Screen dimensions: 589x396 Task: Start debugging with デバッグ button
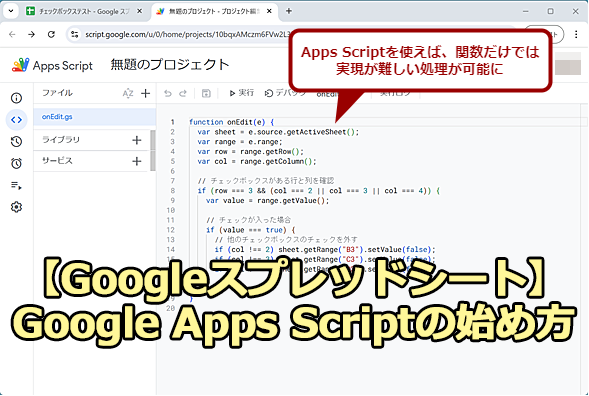(x=285, y=93)
